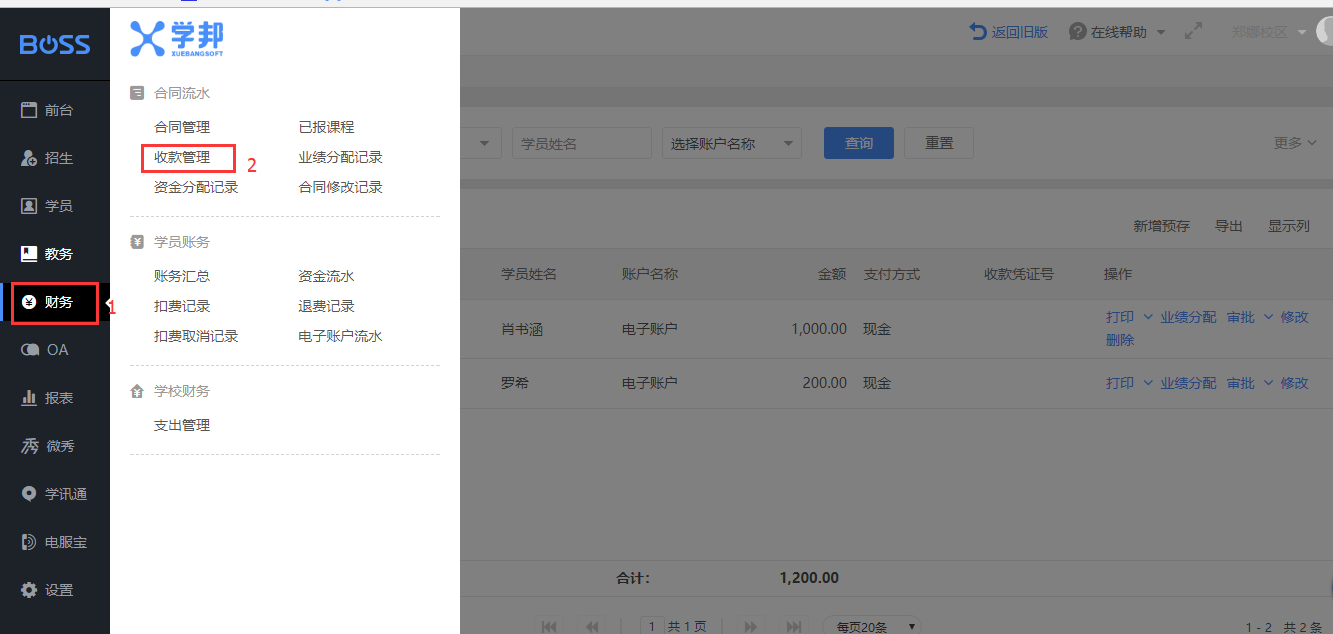Click the fullscreen expand icon

click(x=1193, y=32)
